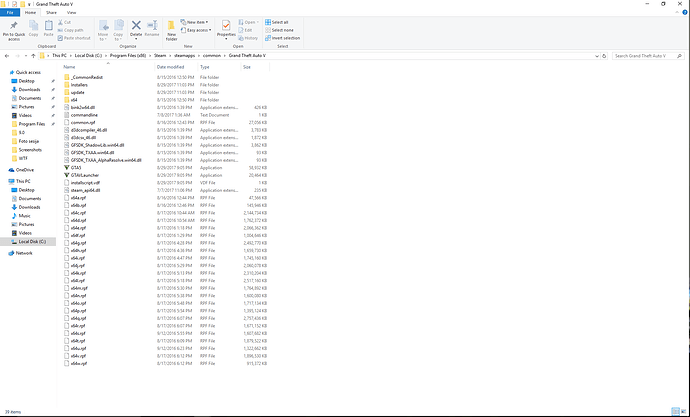Open the Delete options arrow
The width and height of the screenshot is (690, 417).
[x=136, y=39]
